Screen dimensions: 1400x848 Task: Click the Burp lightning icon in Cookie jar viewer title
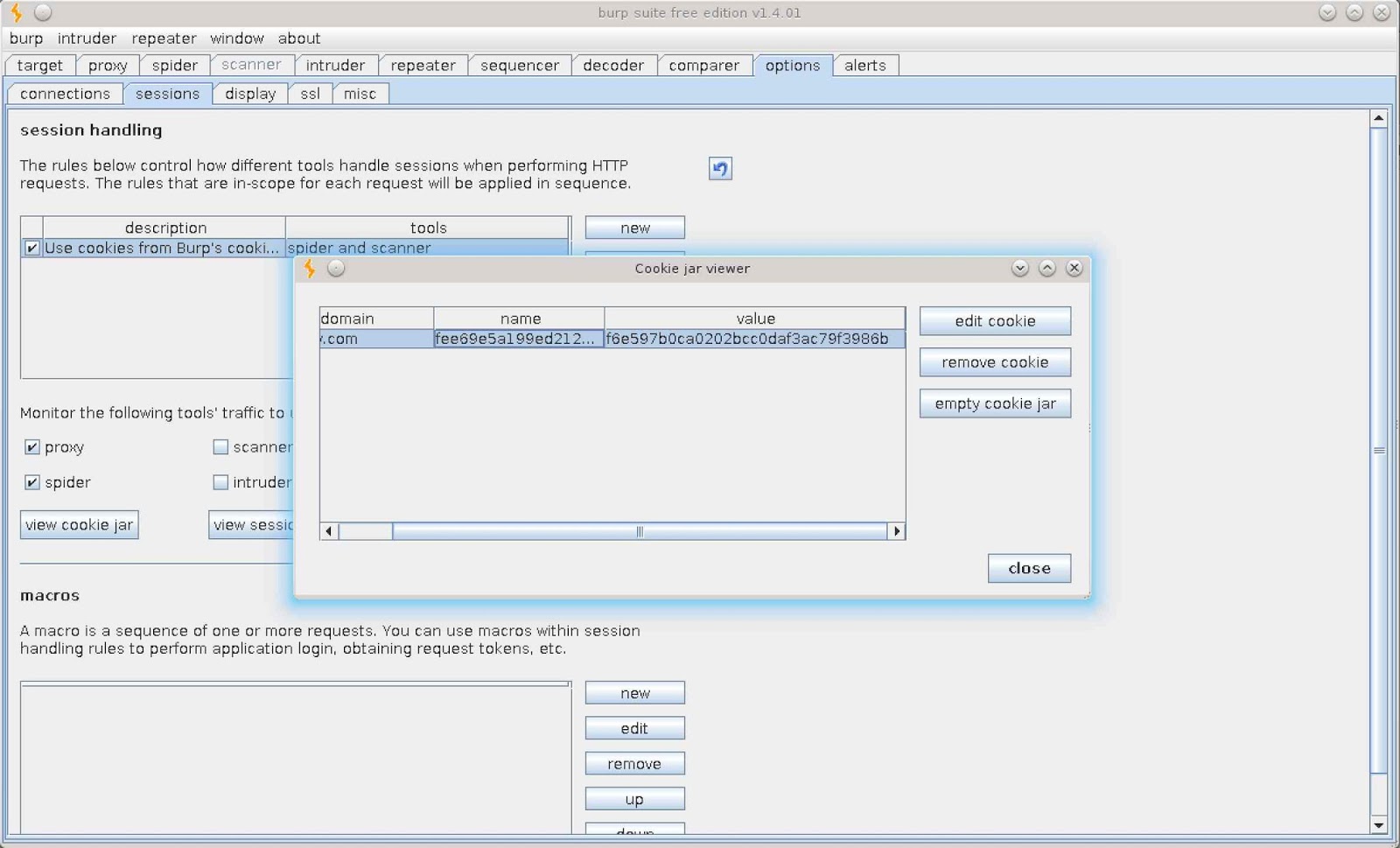tap(309, 268)
